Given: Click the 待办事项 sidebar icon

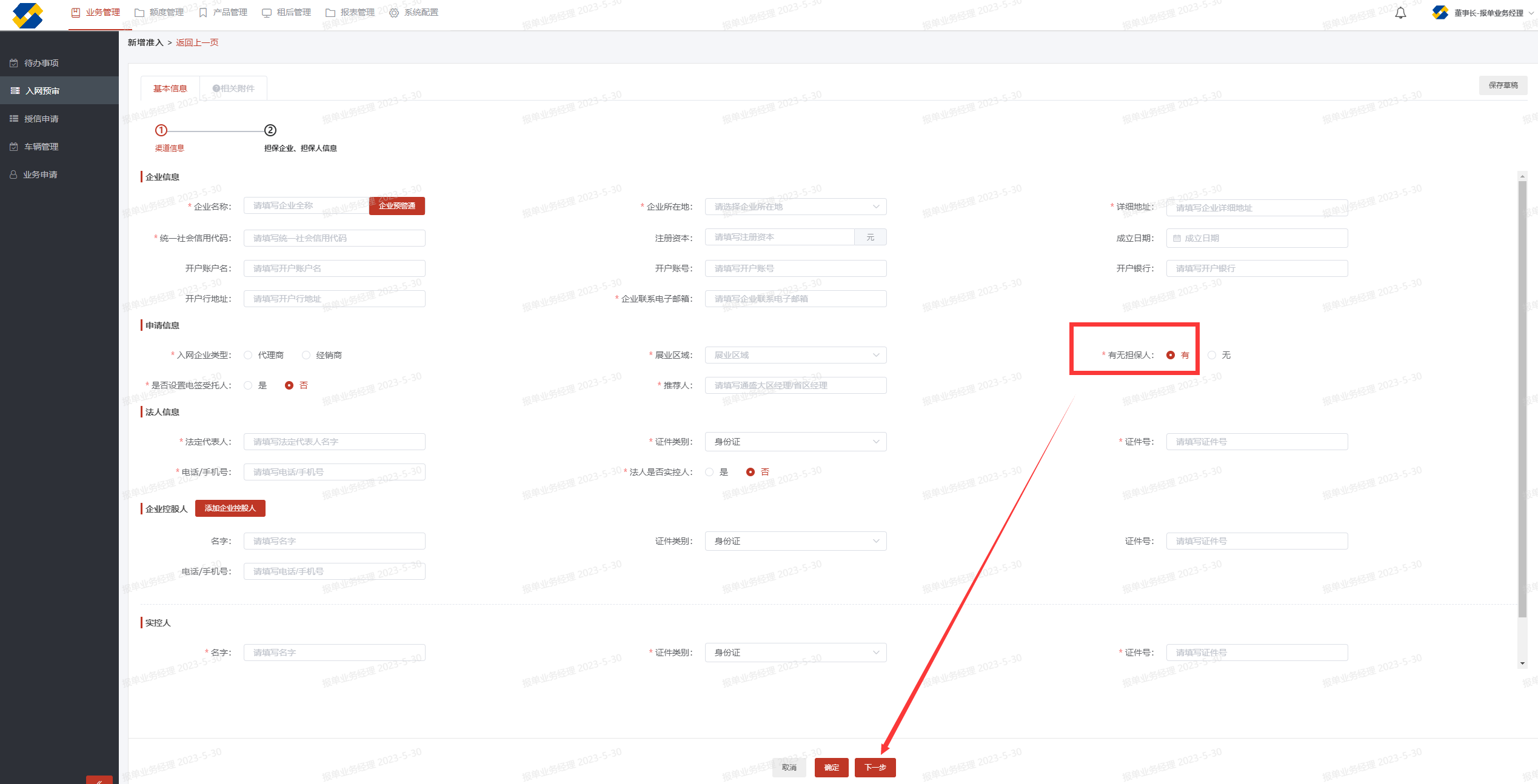Looking at the screenshot, I should 14,63.
